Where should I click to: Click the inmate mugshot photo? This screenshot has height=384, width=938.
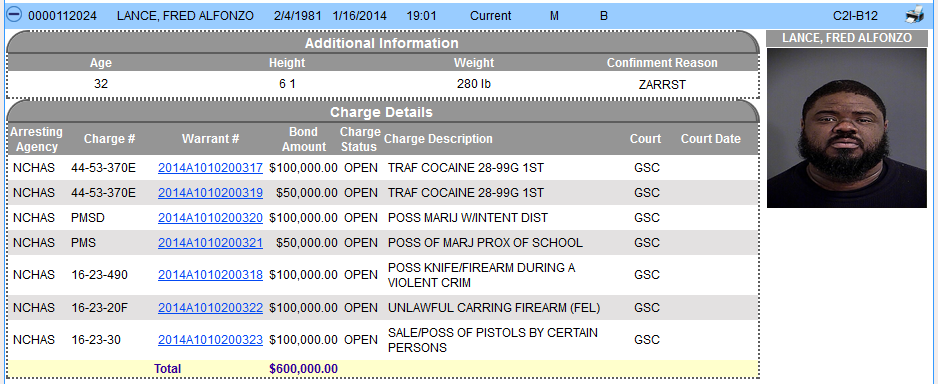[x=846, y=128]
